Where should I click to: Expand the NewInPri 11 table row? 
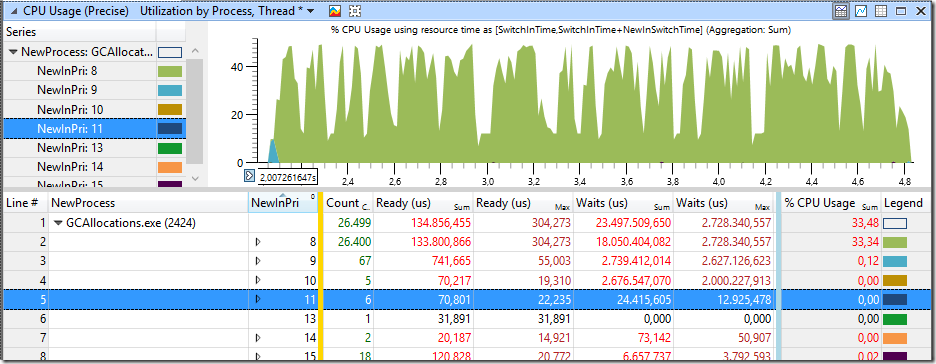point(258,299)
